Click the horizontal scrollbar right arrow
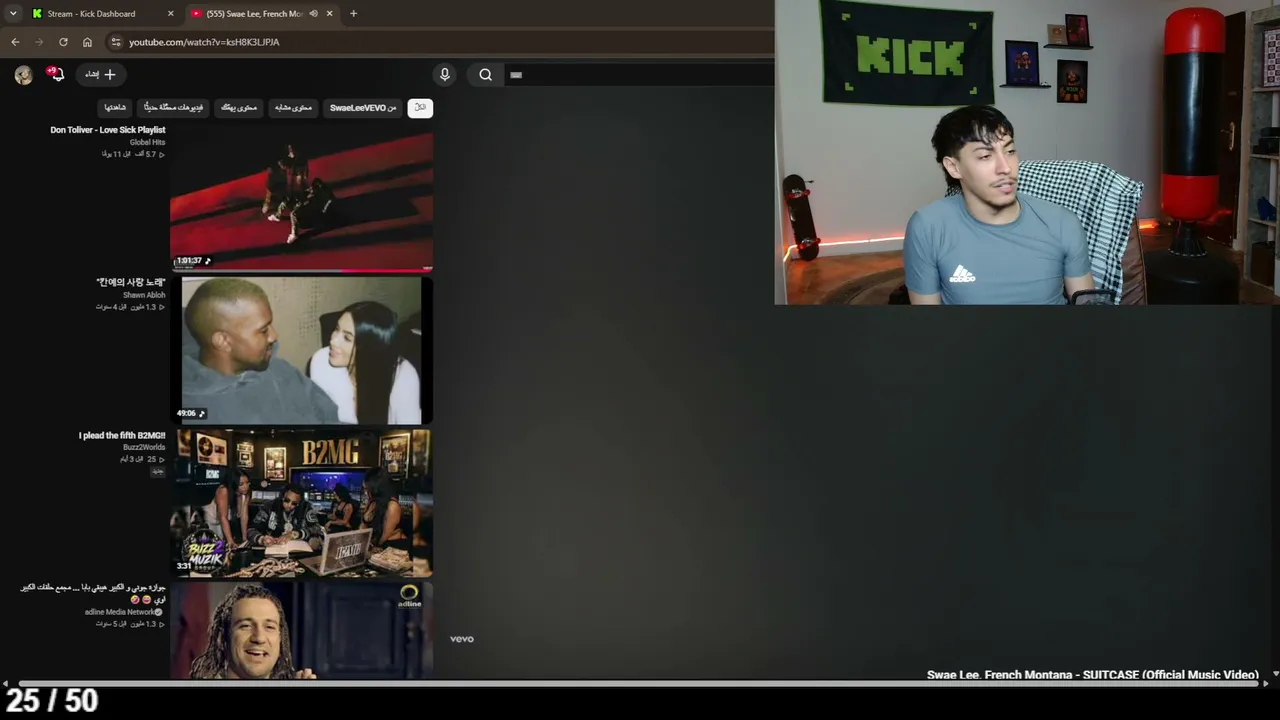The height and width of the screenshot is (720, 1280). (x=1266, y=684)
